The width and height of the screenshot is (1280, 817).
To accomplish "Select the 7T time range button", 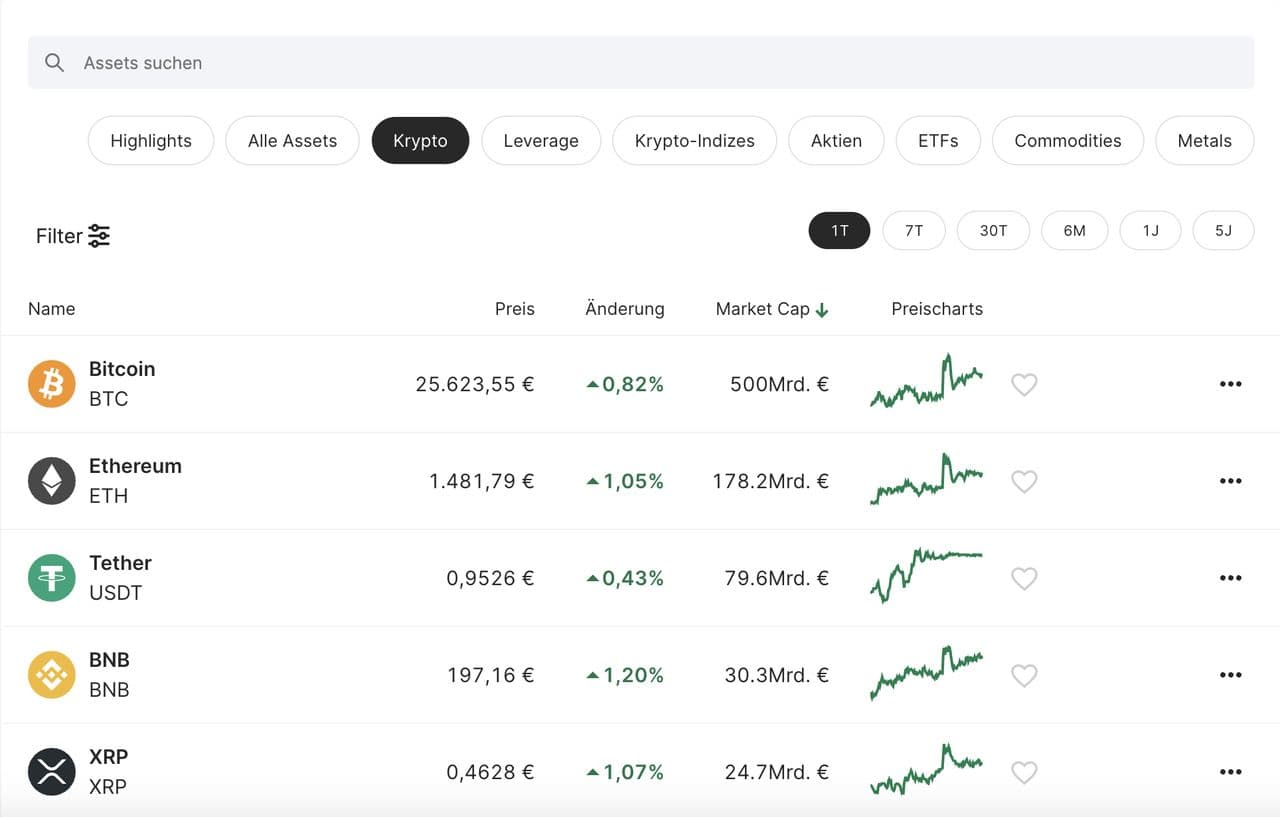I will coord(913,231).
